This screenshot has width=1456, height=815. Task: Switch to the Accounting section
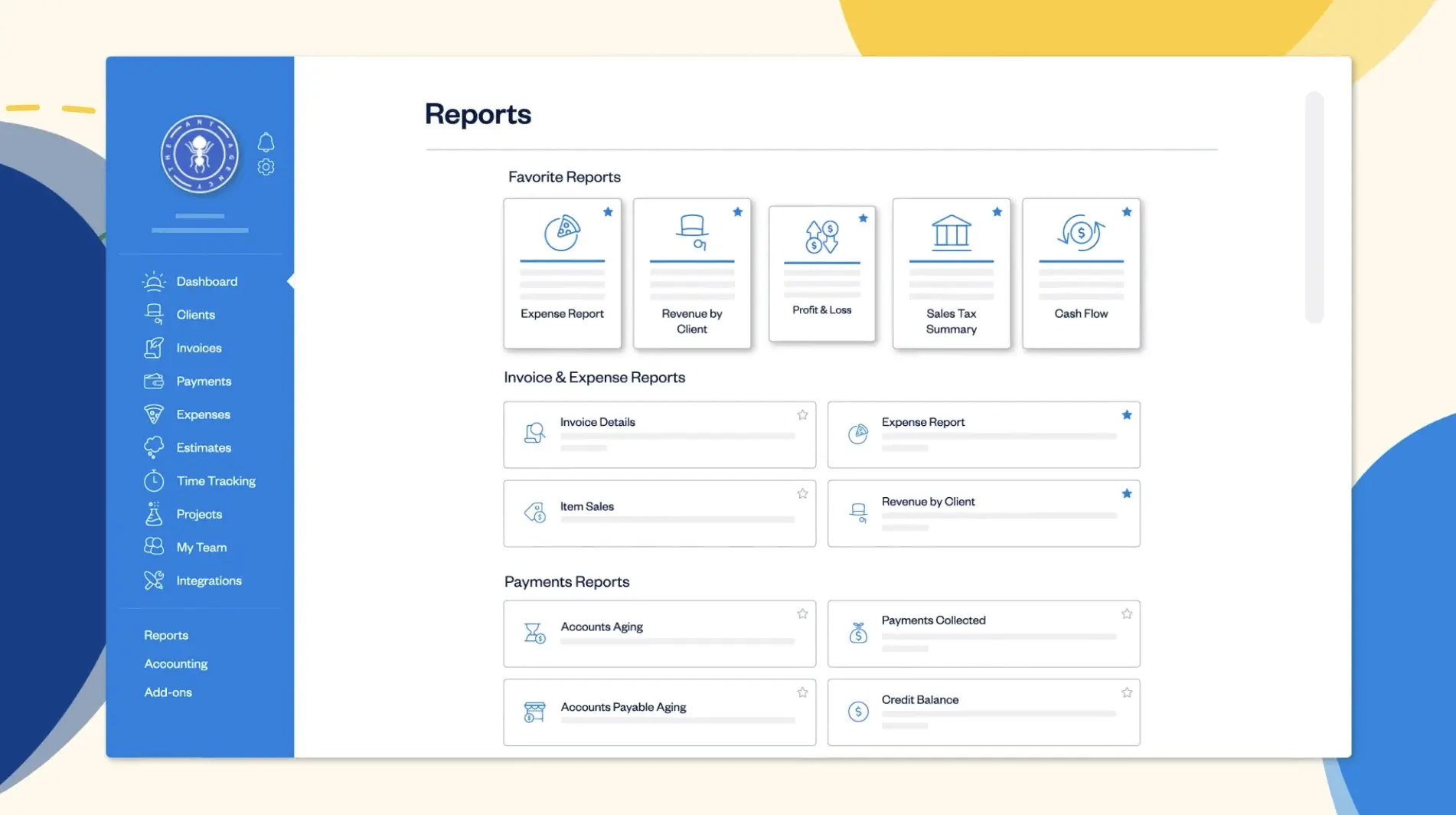pyautogui.click(x=175, y=663)
